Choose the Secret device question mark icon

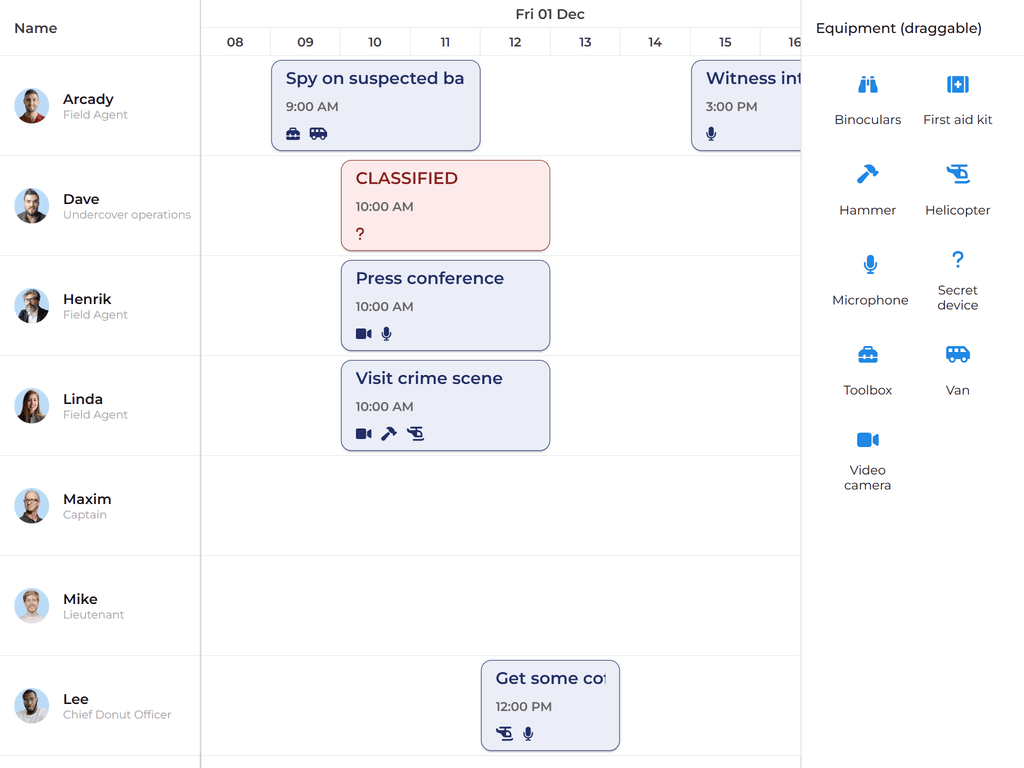pos(957,260)
